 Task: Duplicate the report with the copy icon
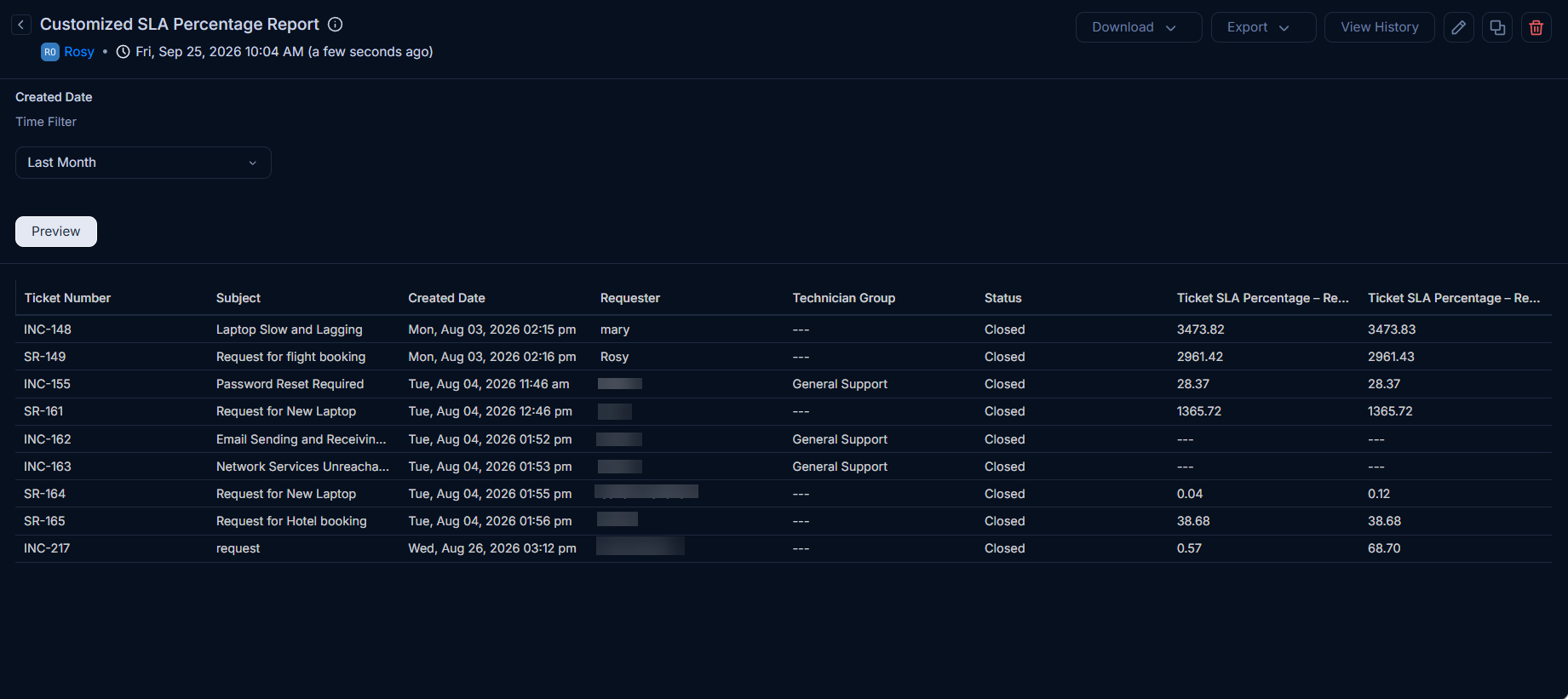point(1497,27)
